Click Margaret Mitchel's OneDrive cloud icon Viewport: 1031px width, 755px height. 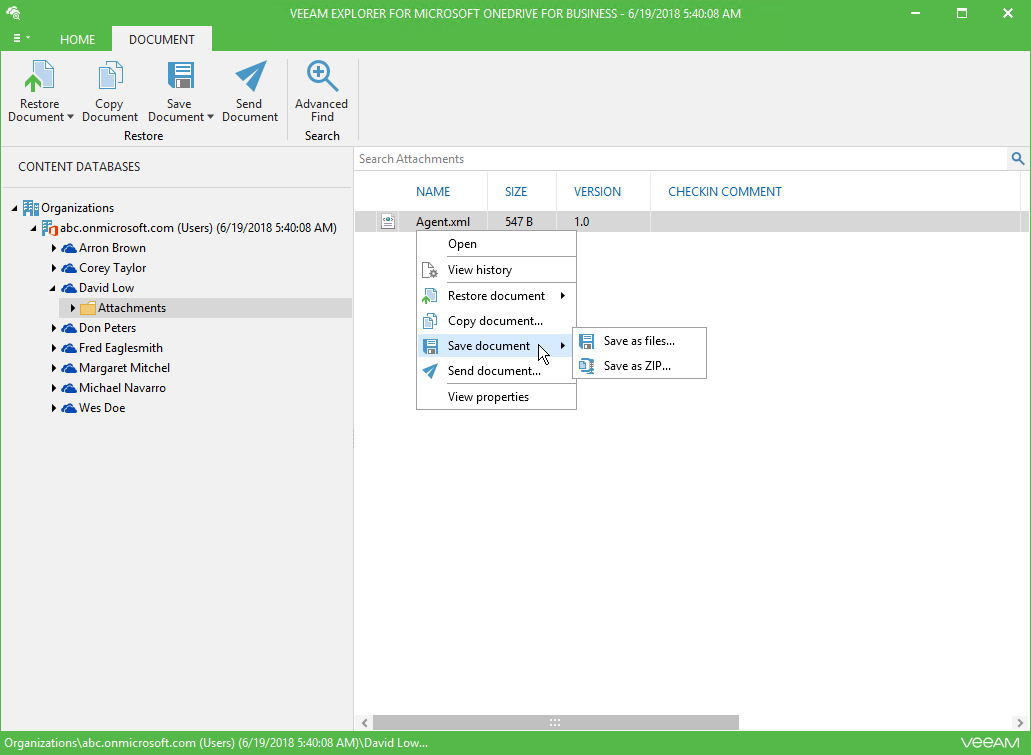pos(68,368)
